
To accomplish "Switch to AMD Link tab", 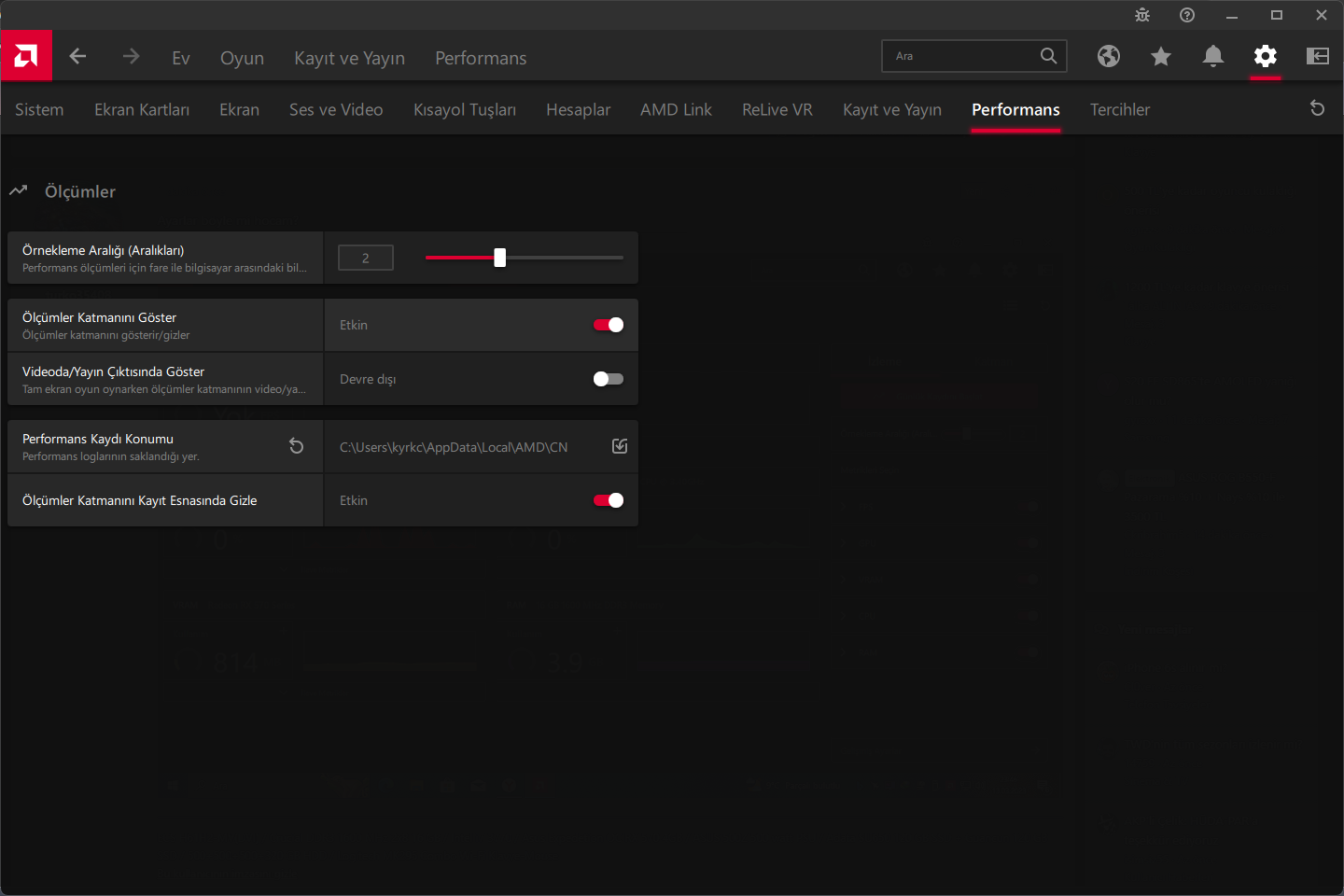I will tap(676, 109).
